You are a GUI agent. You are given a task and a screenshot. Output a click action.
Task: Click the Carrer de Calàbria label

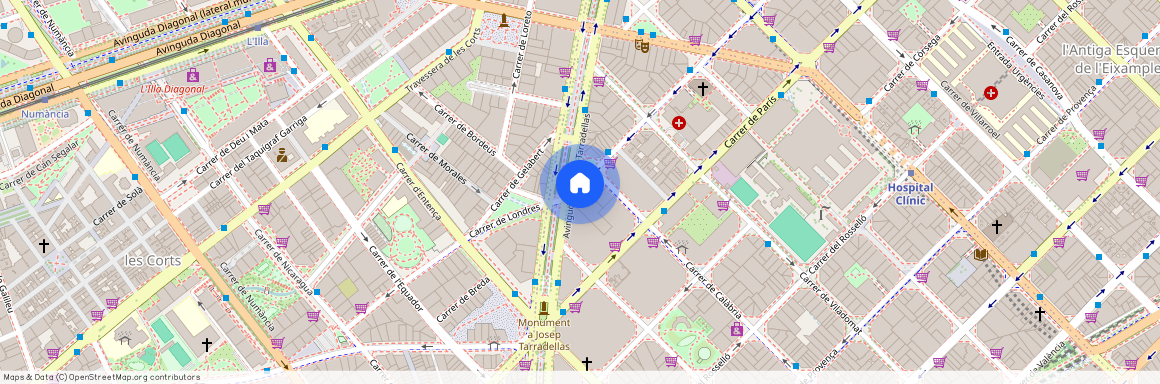(x=713, y=291)
